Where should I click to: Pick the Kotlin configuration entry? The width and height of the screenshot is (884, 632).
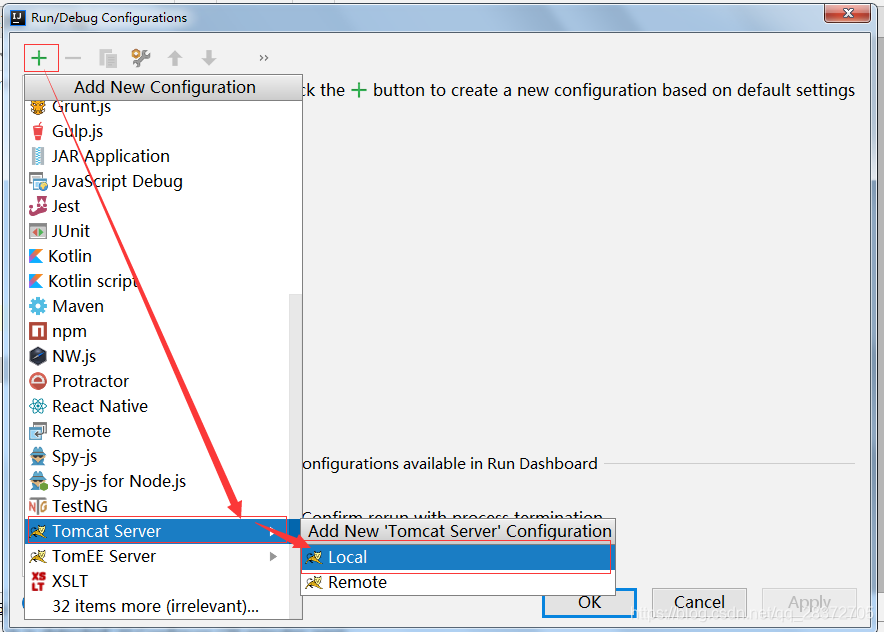pos(158,256)
